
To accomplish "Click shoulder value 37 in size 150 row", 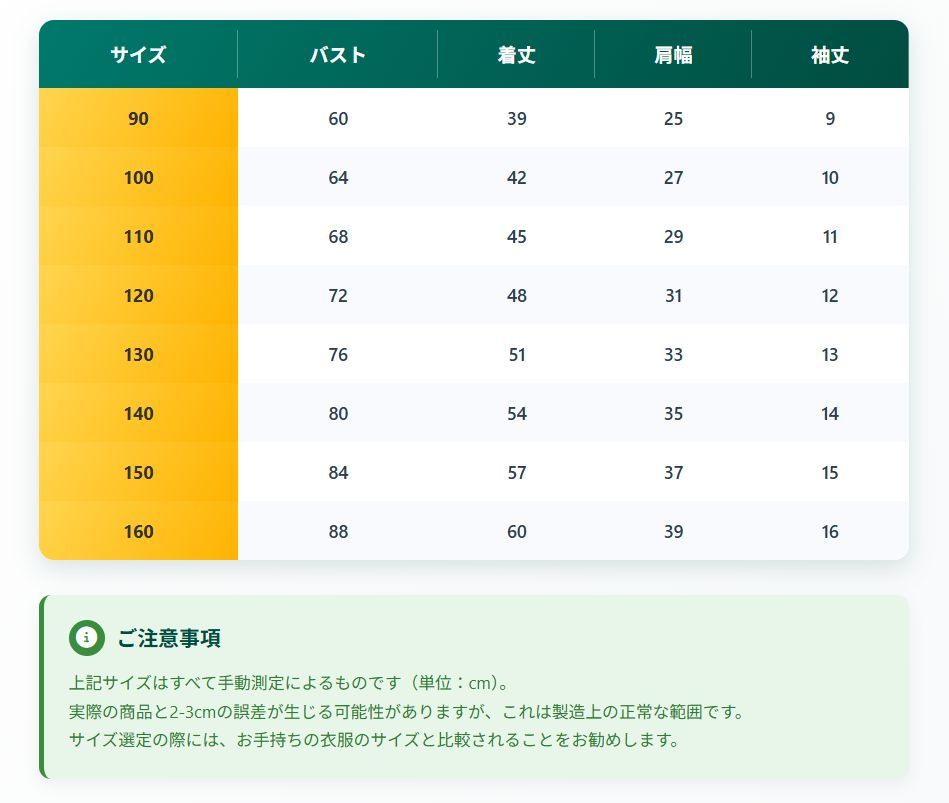I will (x=674, y=473).
